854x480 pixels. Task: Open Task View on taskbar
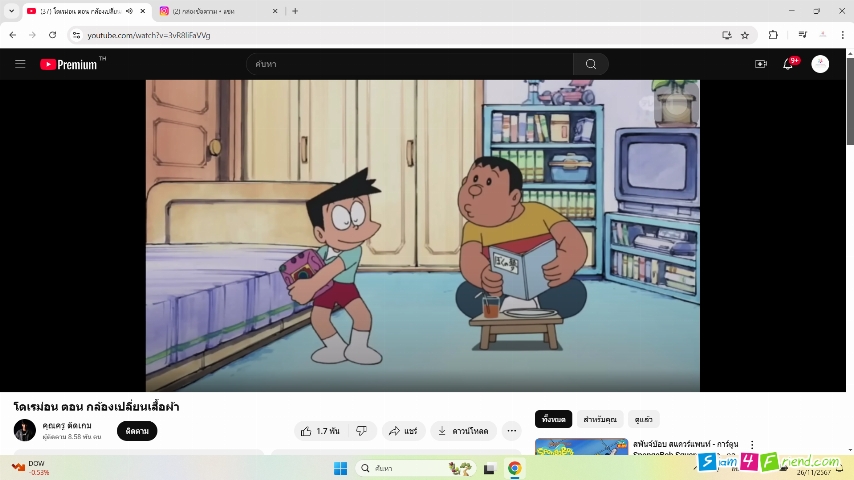[489, 468]
